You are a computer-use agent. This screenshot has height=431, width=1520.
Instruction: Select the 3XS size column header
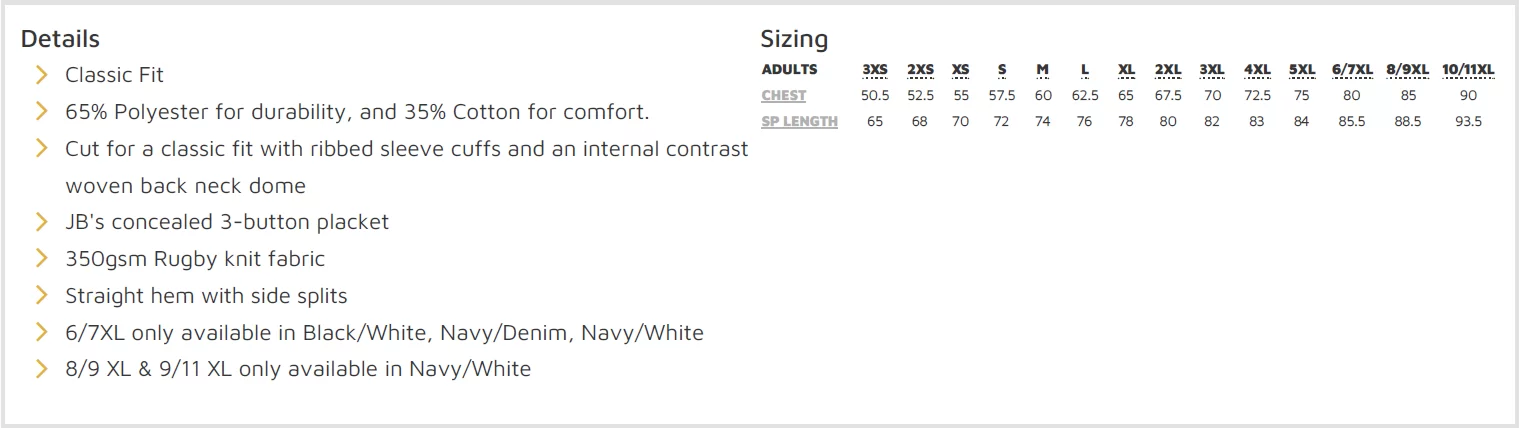pos(875,70)
